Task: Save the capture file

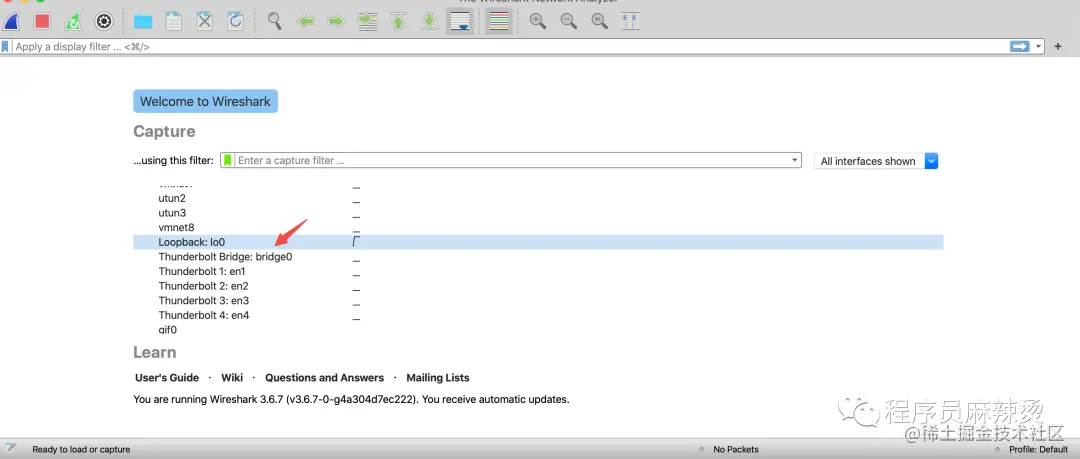Action: coord(174,21)
